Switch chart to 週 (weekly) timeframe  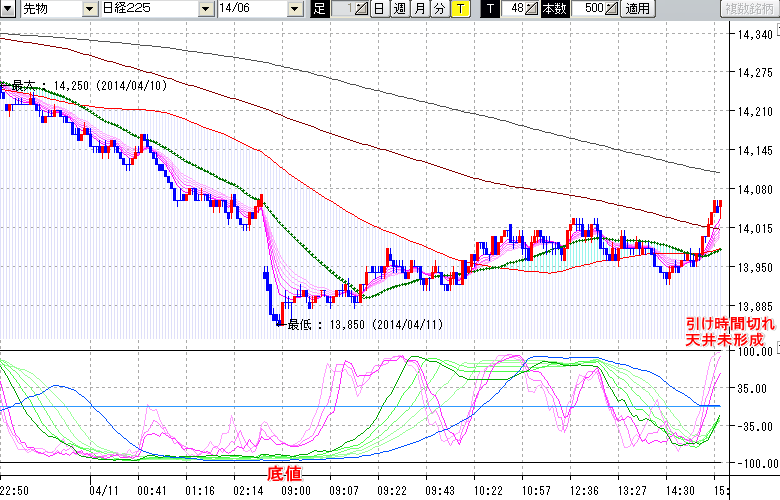399,9
